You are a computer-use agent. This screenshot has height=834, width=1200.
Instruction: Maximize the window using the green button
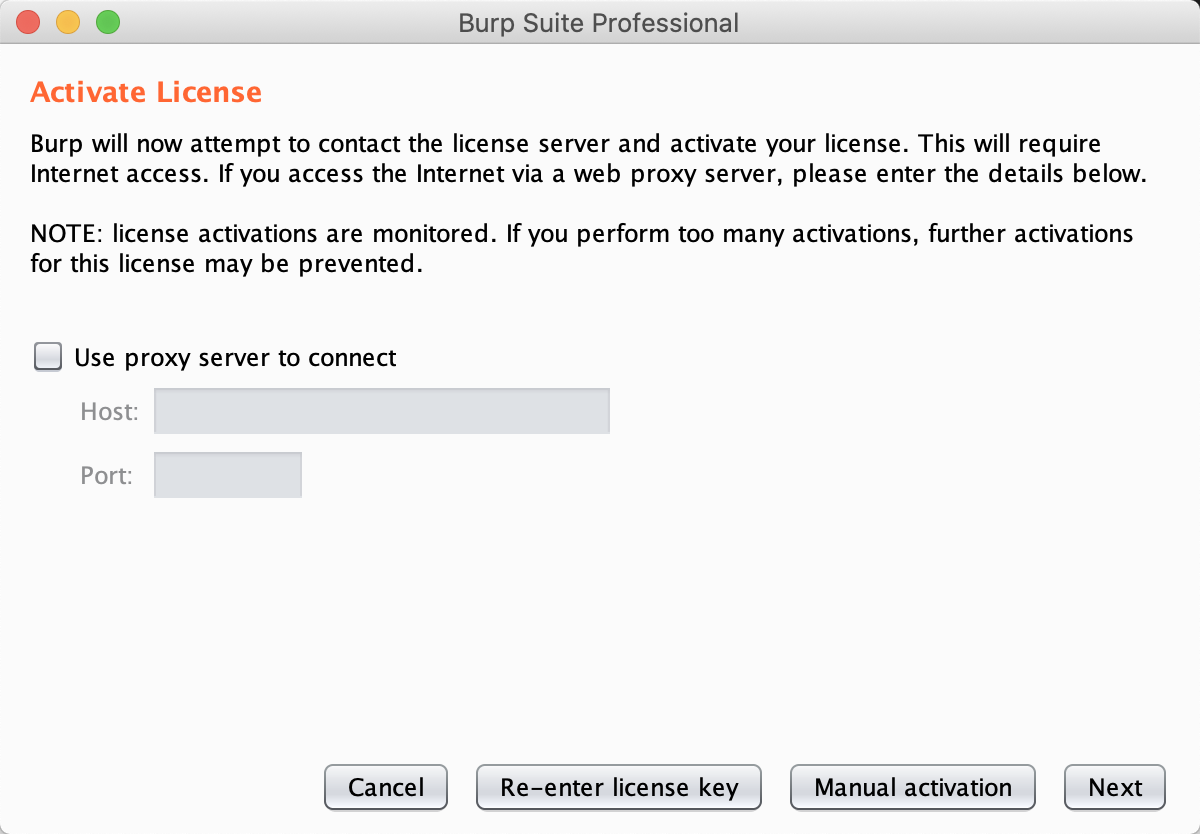click(x=107, y=21)
